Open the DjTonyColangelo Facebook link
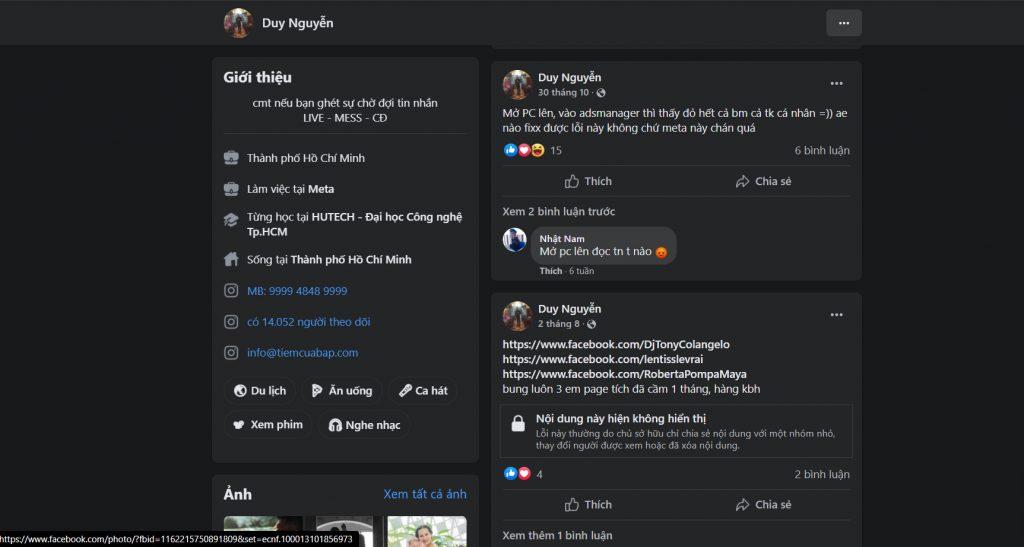 [x=616, y=344]
